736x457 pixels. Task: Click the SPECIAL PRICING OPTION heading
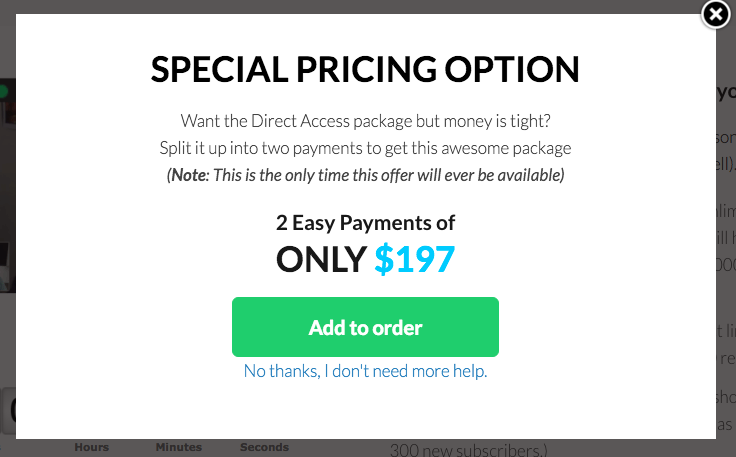[365, 69]
